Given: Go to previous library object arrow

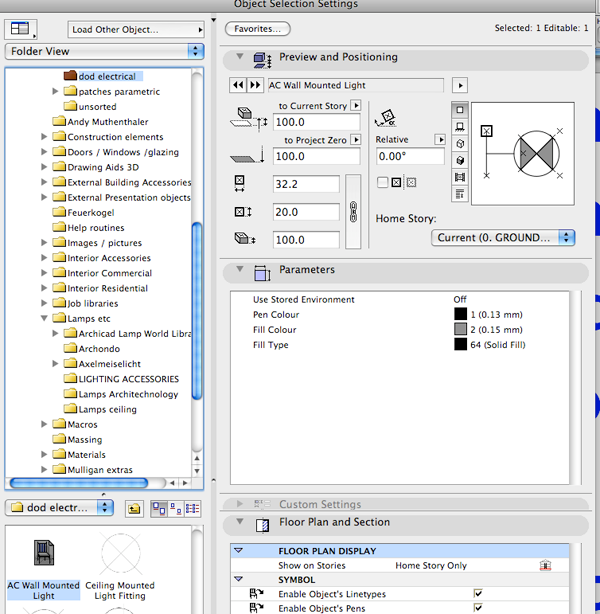Looking at the screenshot, I should pyautogui.click(x=239, y=85).
